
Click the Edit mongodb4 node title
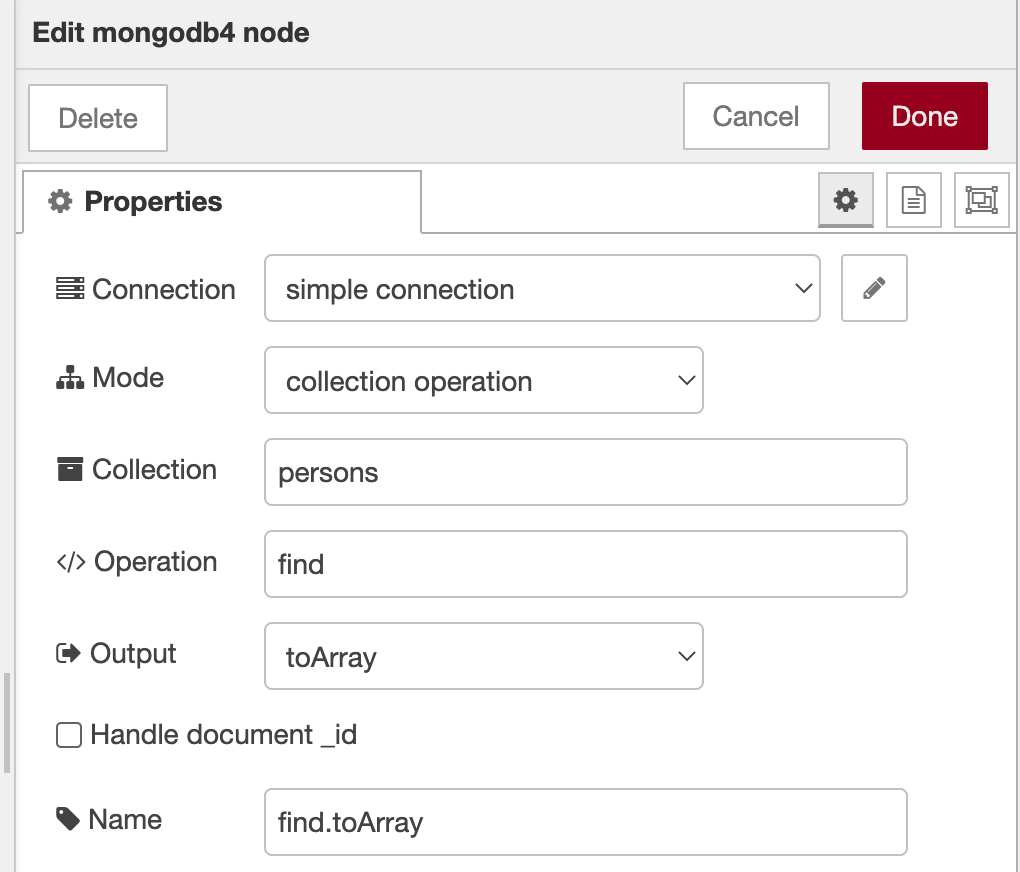[x=171, y=33]
